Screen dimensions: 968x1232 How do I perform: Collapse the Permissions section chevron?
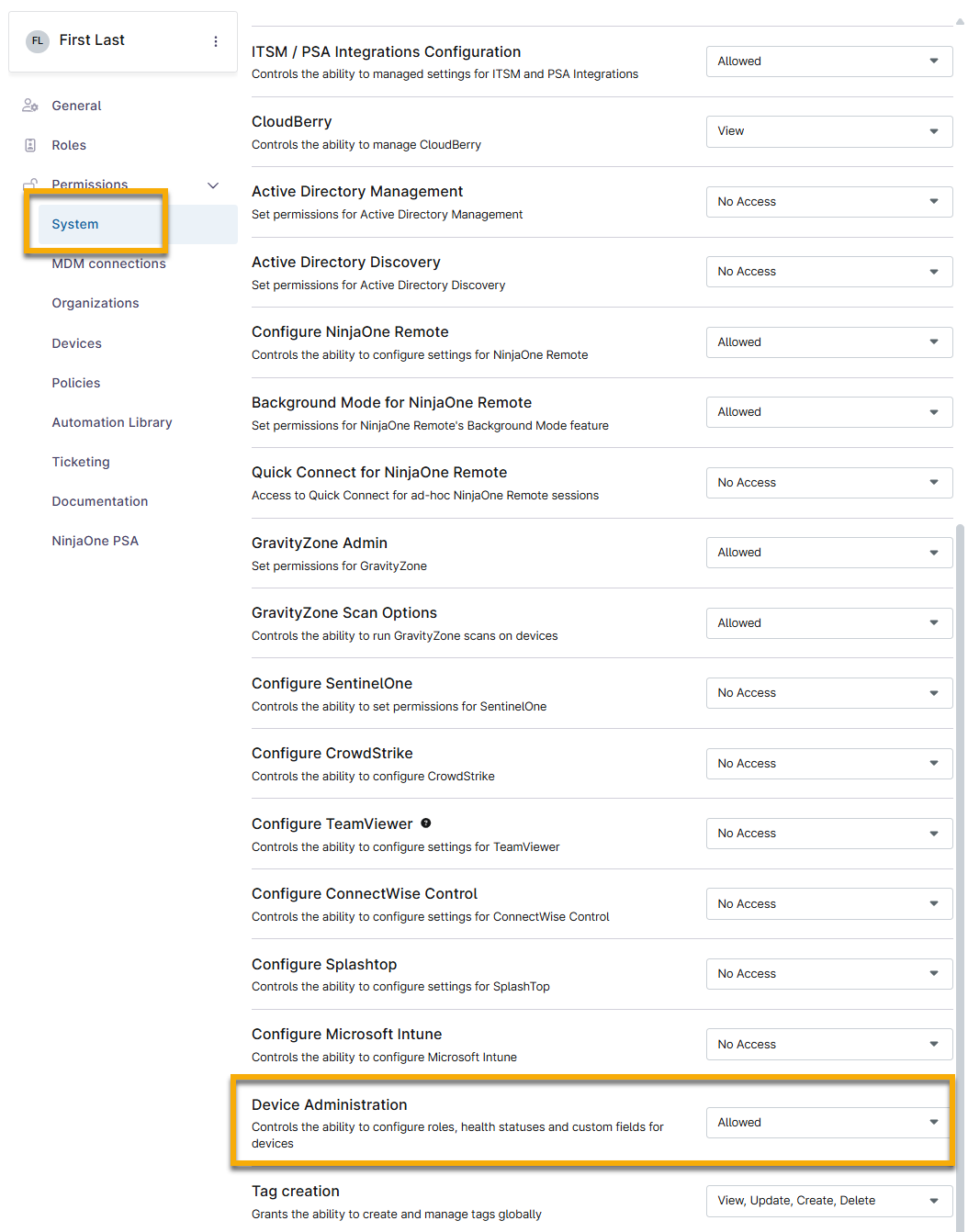coord(213,185)
